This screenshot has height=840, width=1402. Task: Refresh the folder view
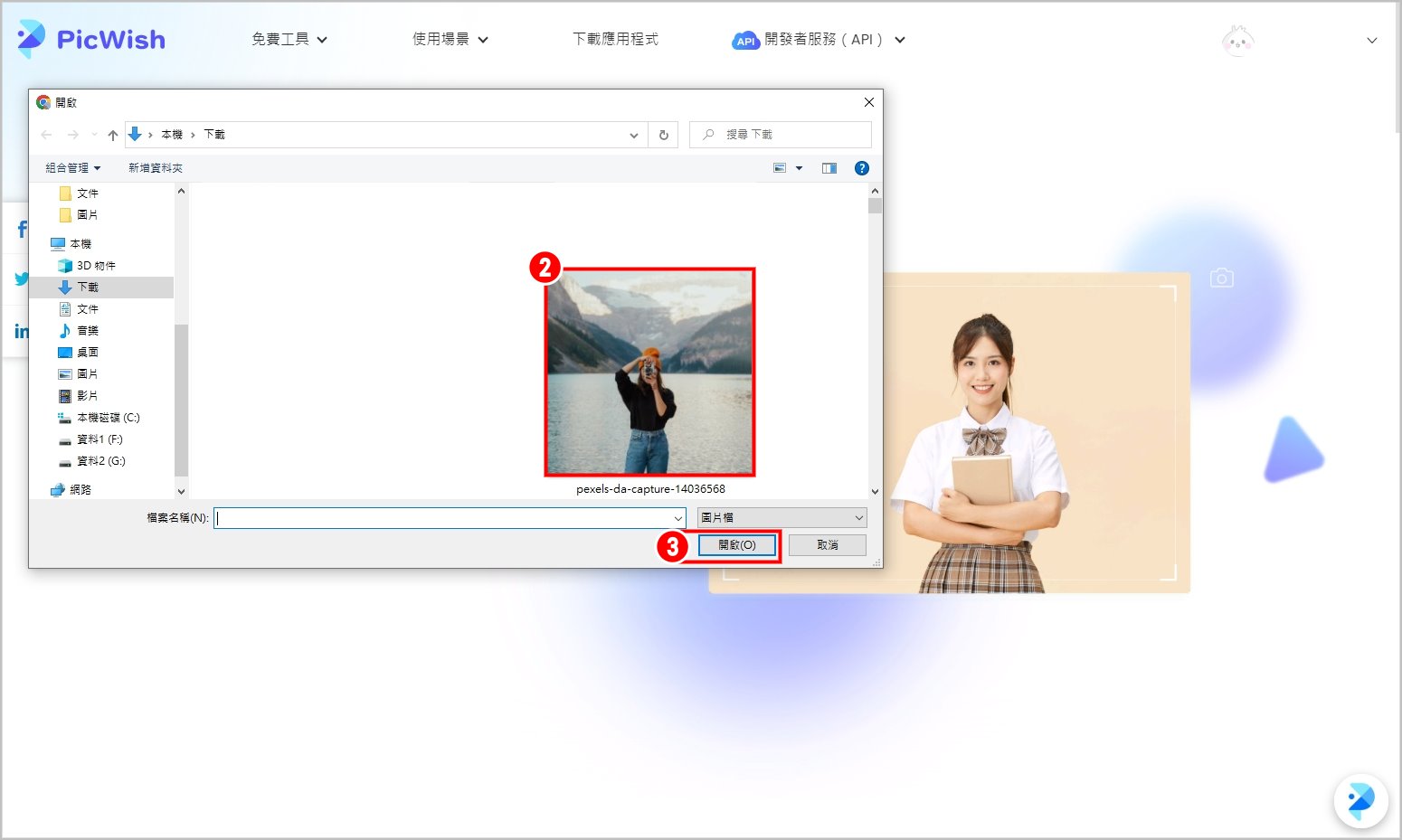tap(664, 135)
